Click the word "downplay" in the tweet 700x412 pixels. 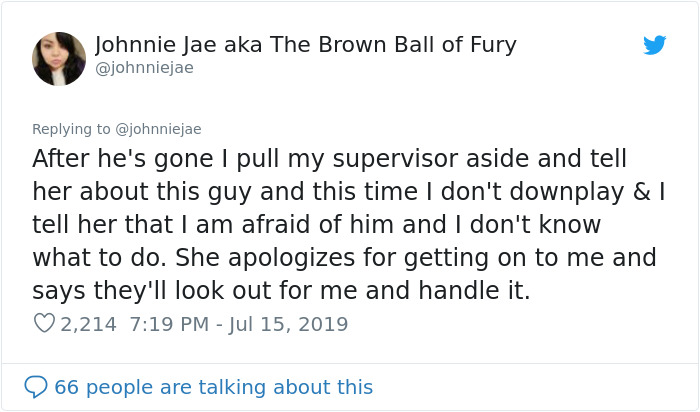pos(567,192)
